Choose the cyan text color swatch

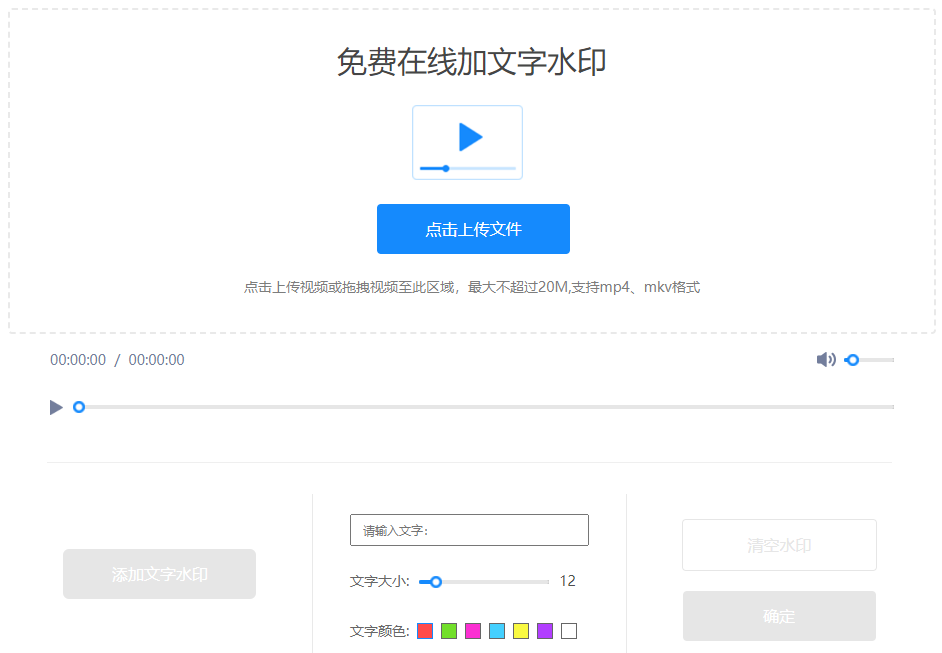tap(496, 630)
